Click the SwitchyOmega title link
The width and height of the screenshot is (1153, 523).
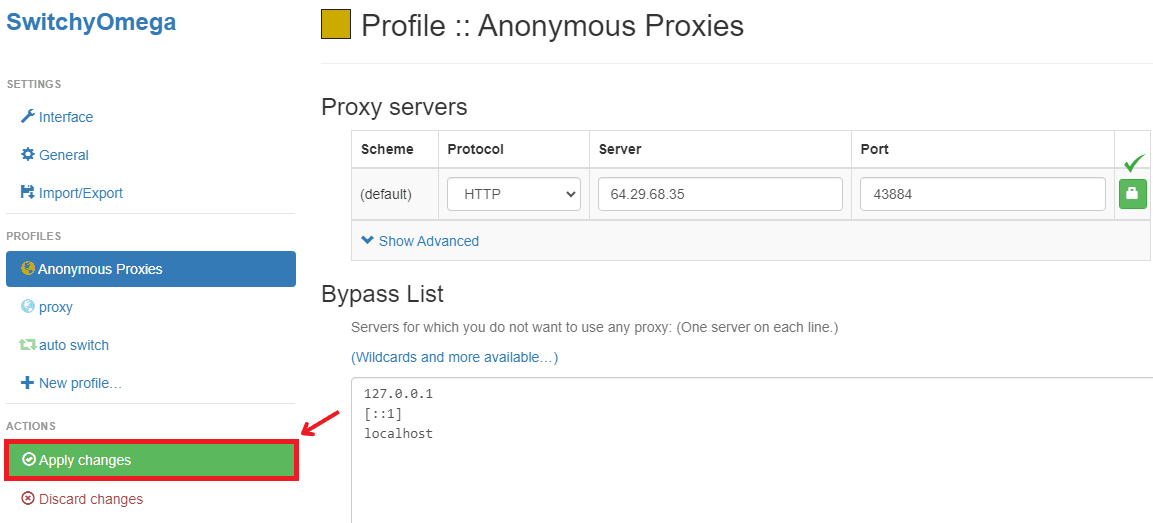click(x=91, y=22)
